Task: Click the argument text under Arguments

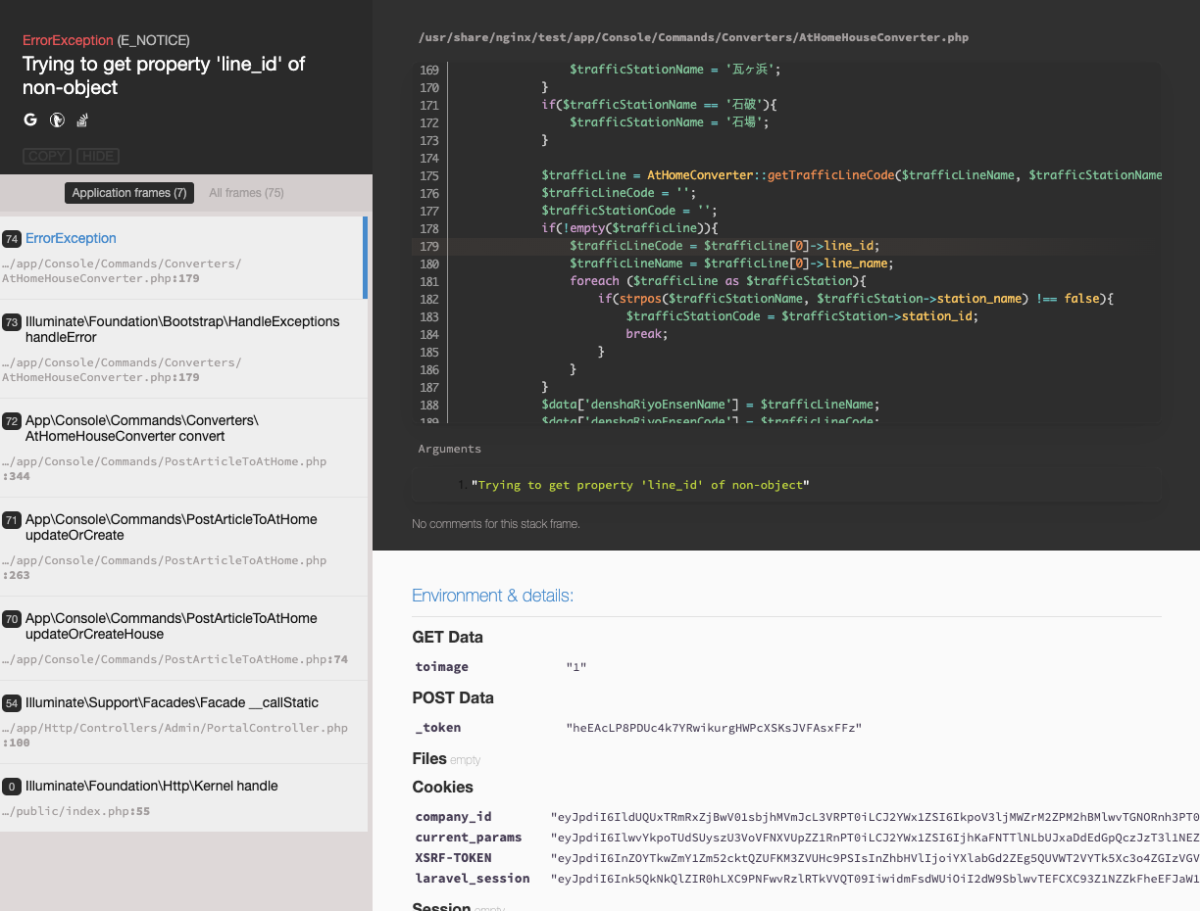Action: (639, 485)
